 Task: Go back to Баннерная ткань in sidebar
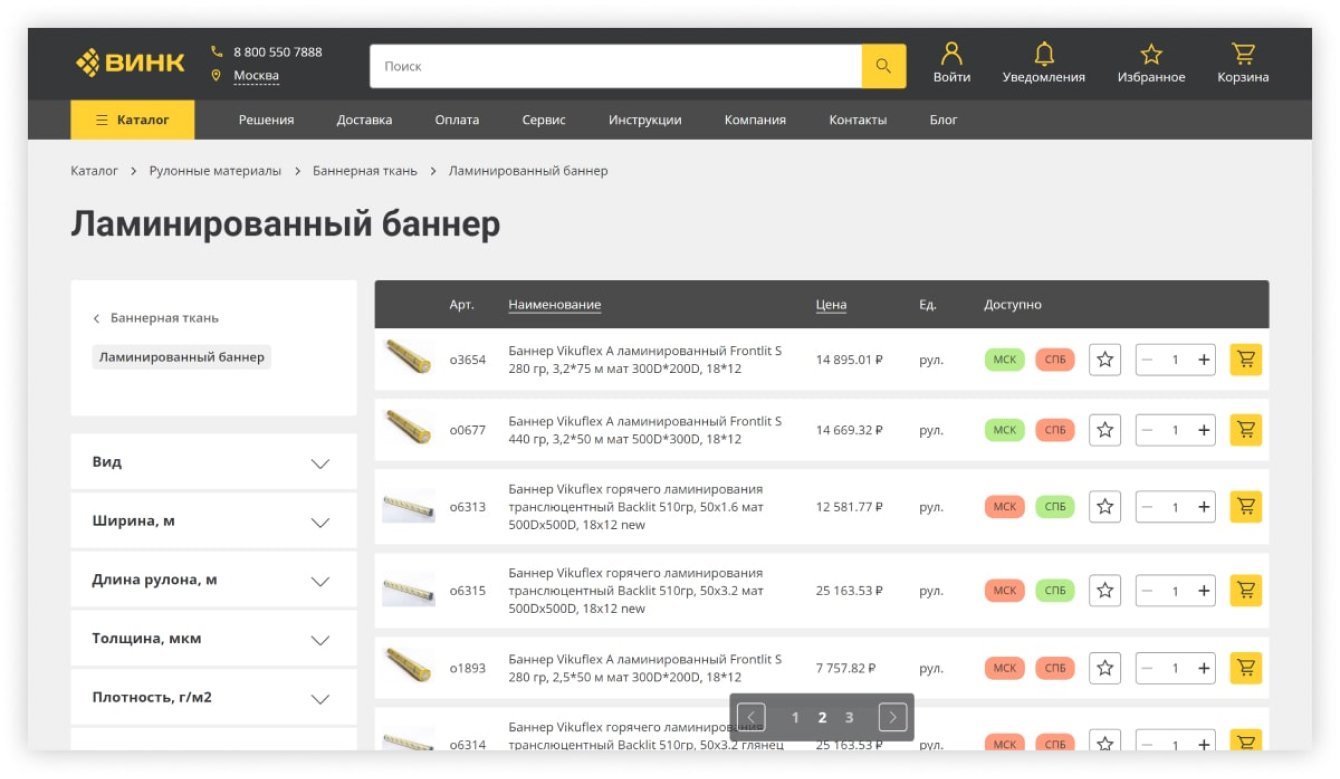[x=156, y=318]
